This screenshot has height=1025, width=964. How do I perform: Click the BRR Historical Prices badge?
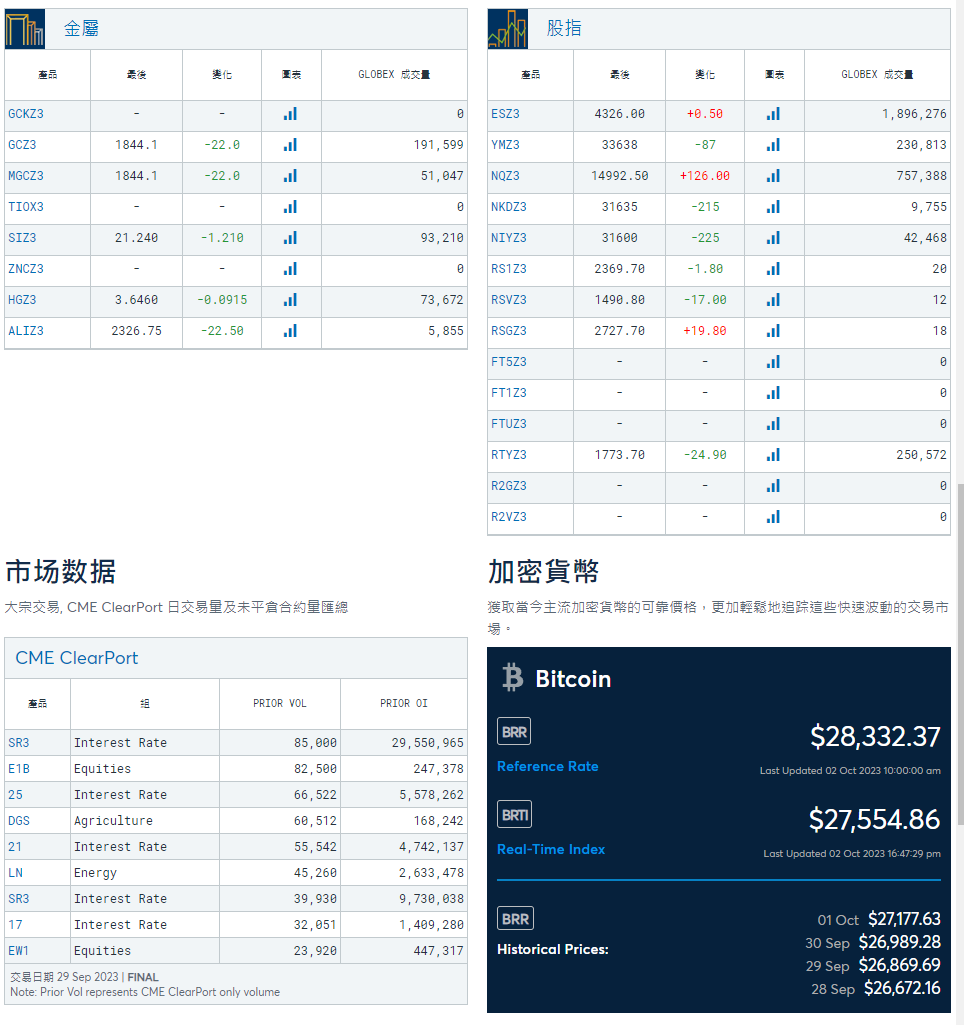516,918
